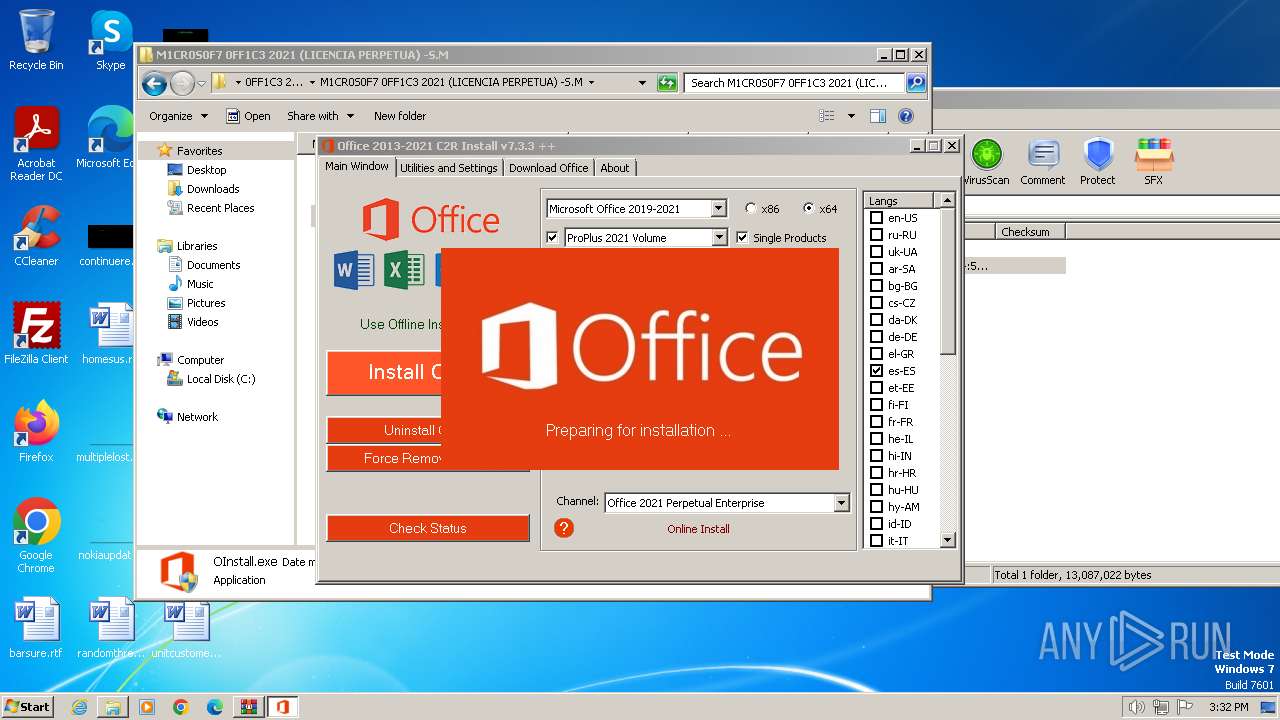Check the en-US language box

tap(877, 218)
